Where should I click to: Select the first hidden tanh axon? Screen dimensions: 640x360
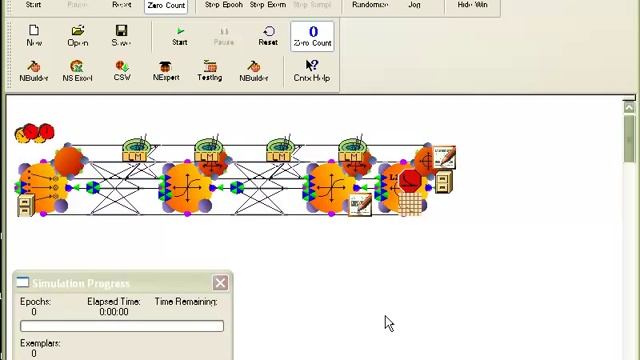click(x=187, y=188)
